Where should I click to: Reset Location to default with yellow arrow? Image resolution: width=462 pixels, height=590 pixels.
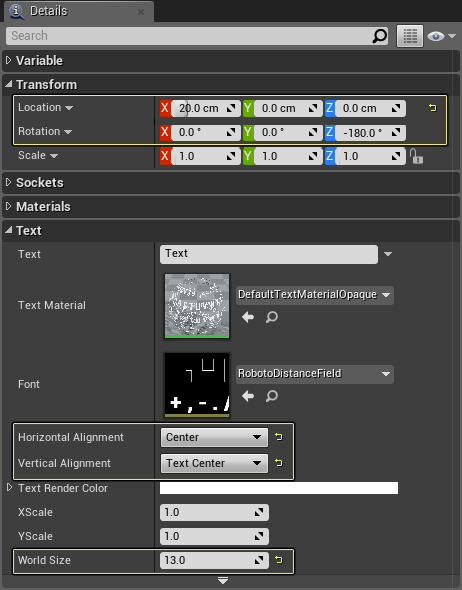coord(433,108)
